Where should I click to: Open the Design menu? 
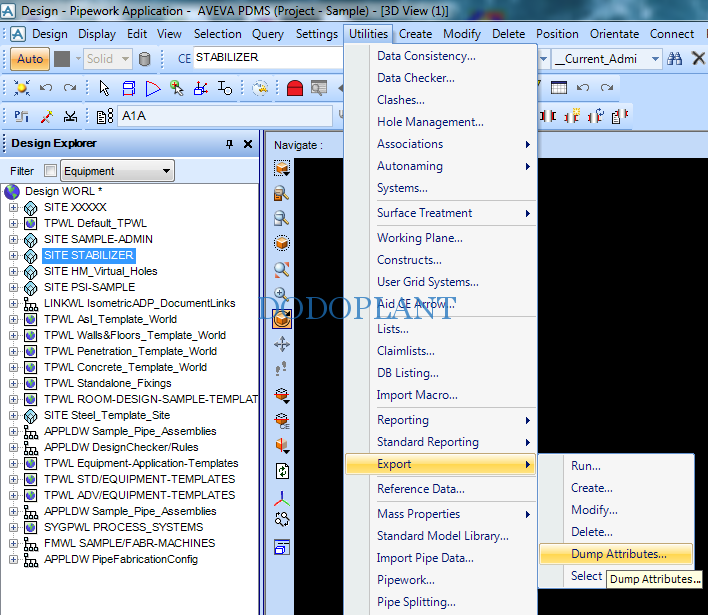tap(50, 34)
